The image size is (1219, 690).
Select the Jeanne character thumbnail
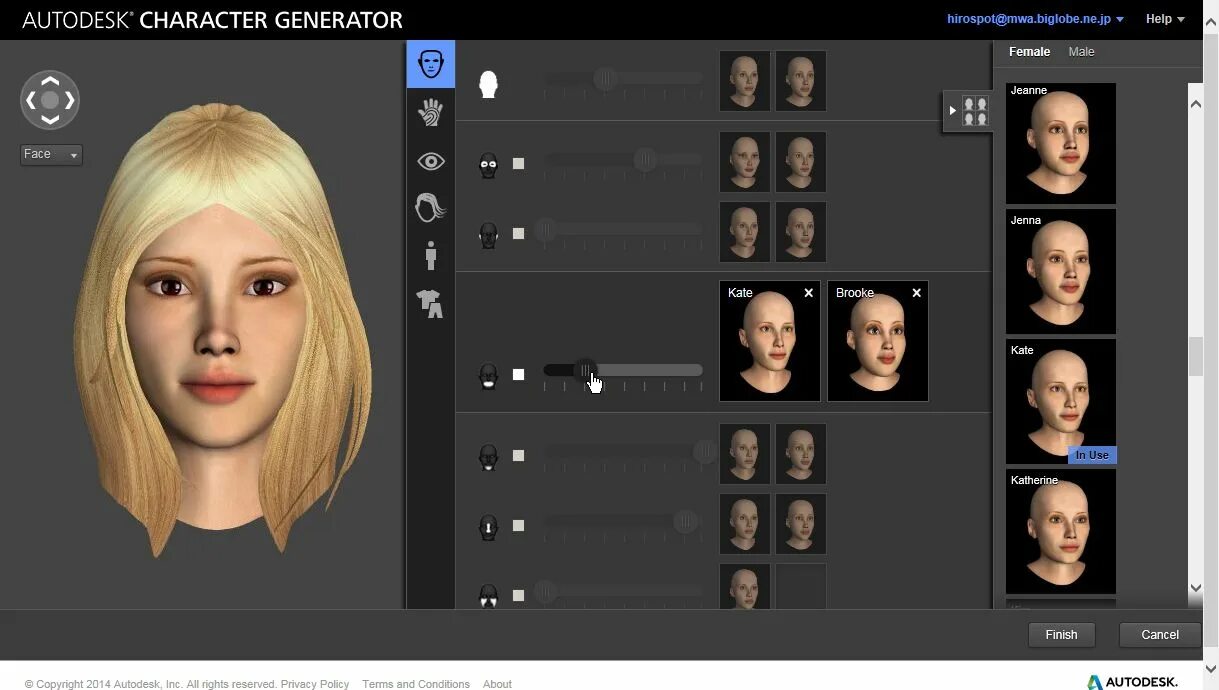(1061, 143)
